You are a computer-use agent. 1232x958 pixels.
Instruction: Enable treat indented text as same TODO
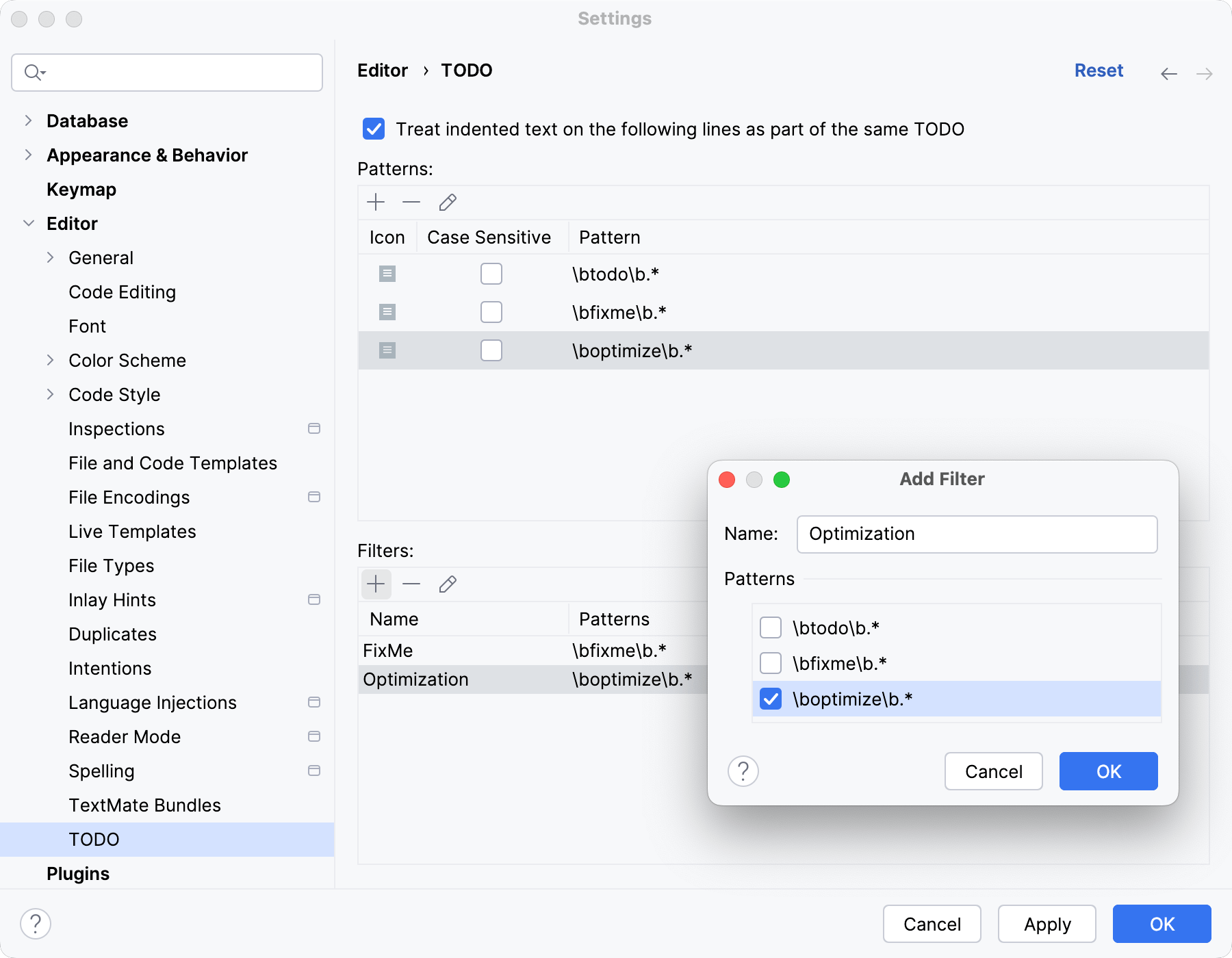373,129
